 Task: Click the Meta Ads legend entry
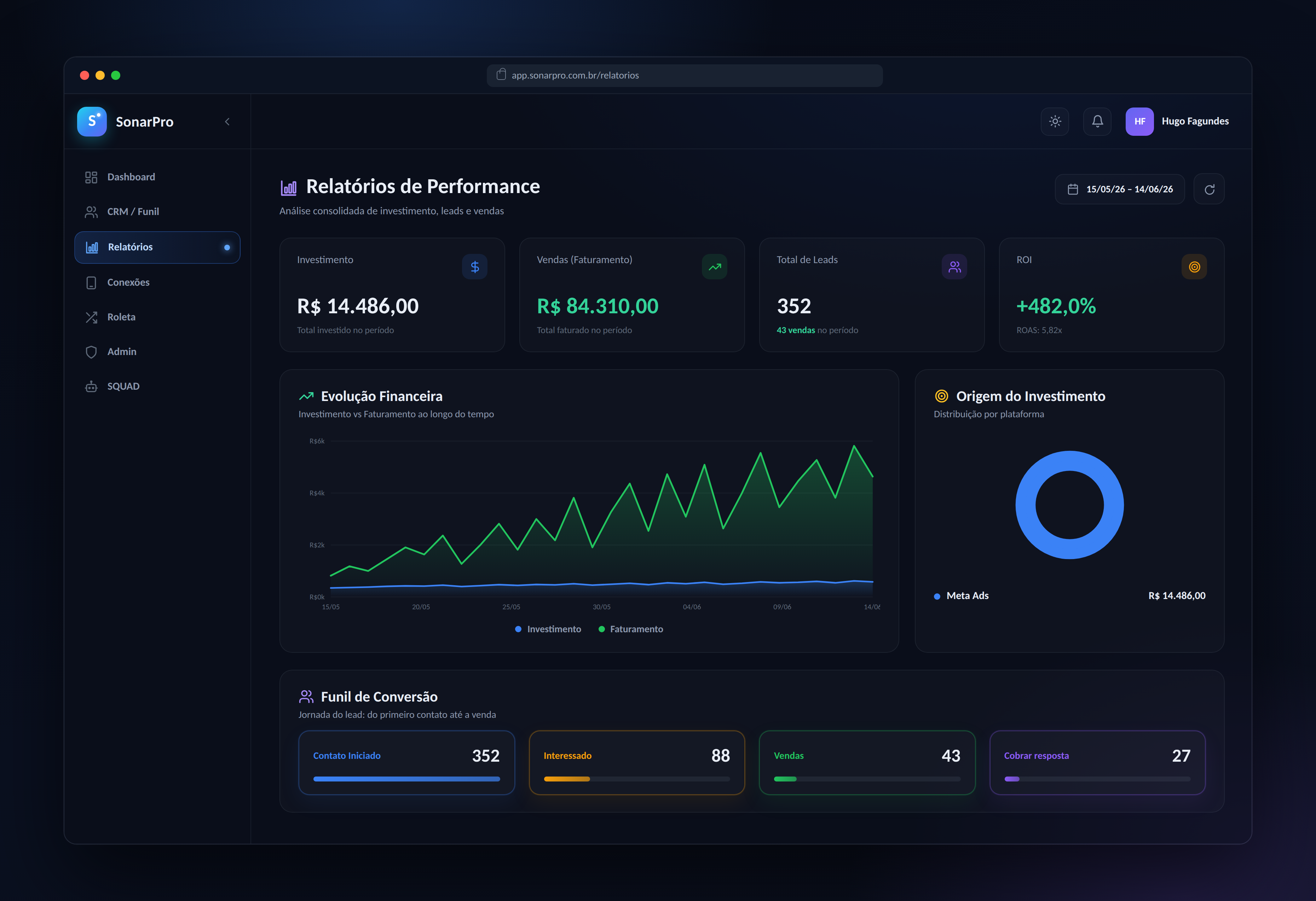962,596
